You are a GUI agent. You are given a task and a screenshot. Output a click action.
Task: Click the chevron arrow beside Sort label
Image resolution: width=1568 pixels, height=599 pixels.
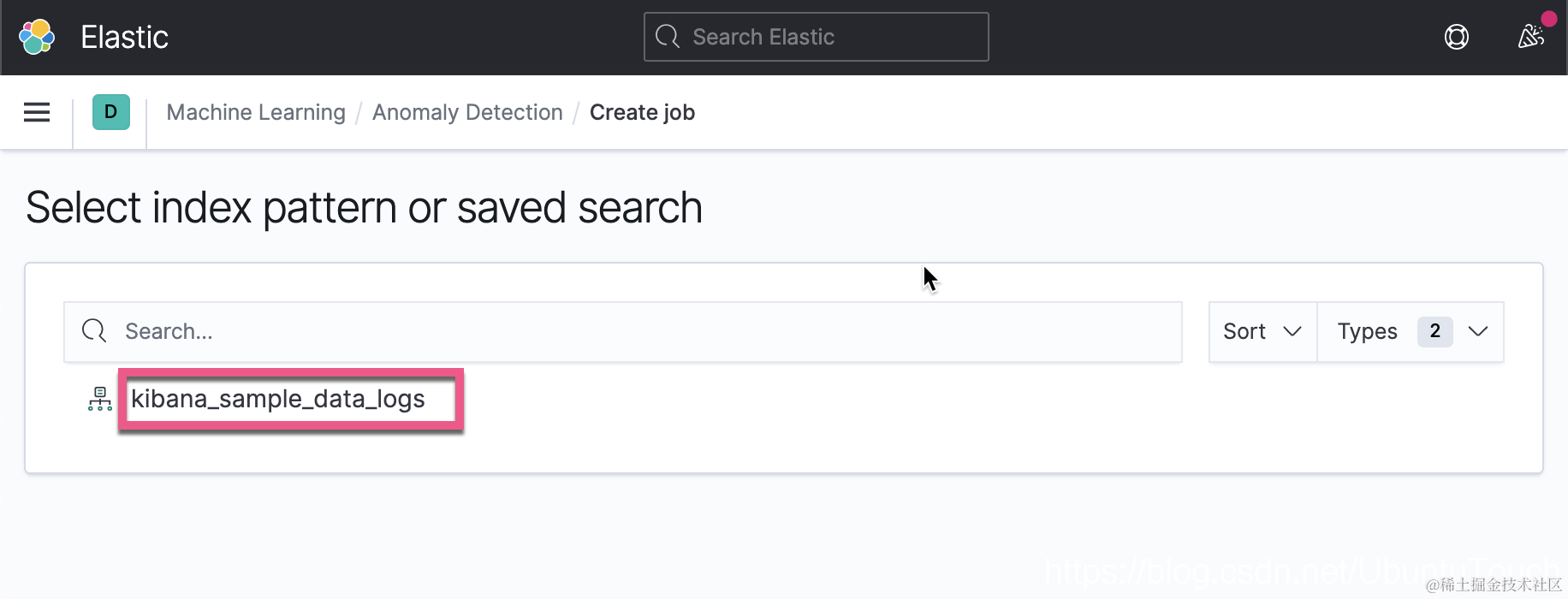(x=1292, y=331)
